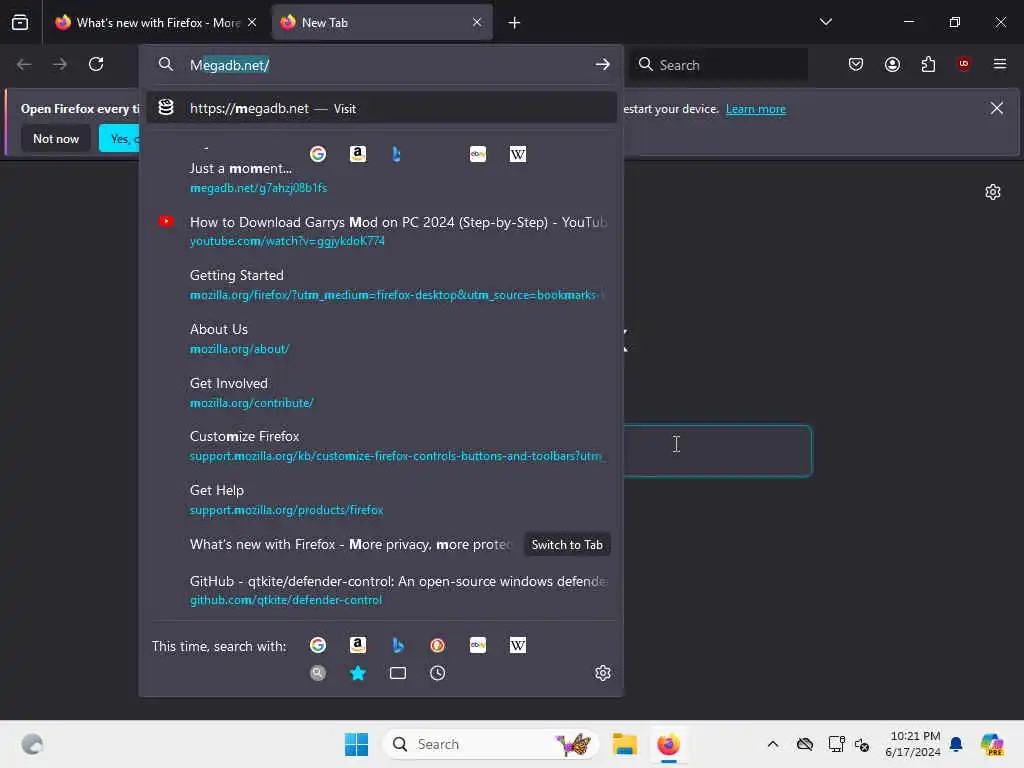Open Firefox account menu
The height and width of the screenshot is (768, 1024).
pos(892,64)
